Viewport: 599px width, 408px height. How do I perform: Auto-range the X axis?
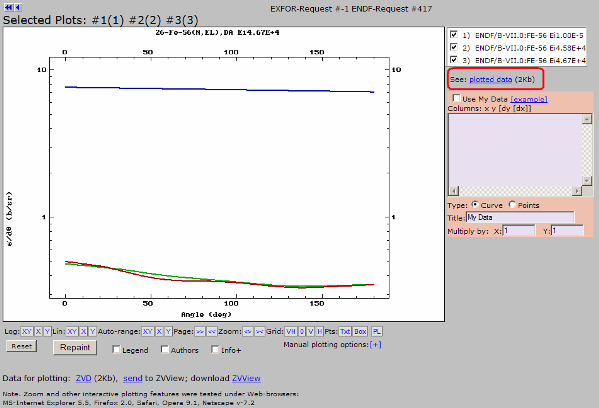tap(159, 332)
